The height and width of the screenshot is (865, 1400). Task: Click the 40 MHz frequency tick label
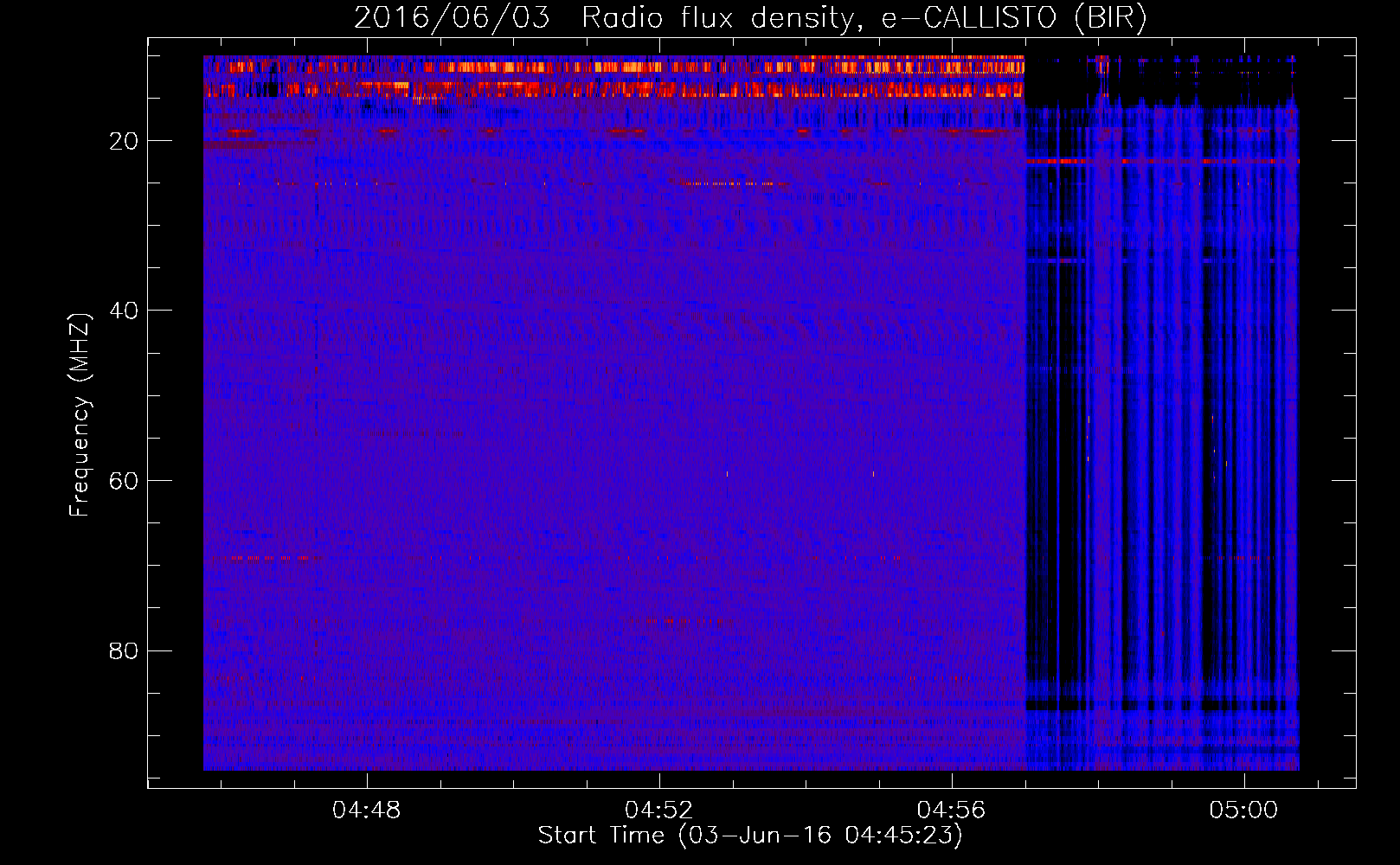click(x=124, y=311)
